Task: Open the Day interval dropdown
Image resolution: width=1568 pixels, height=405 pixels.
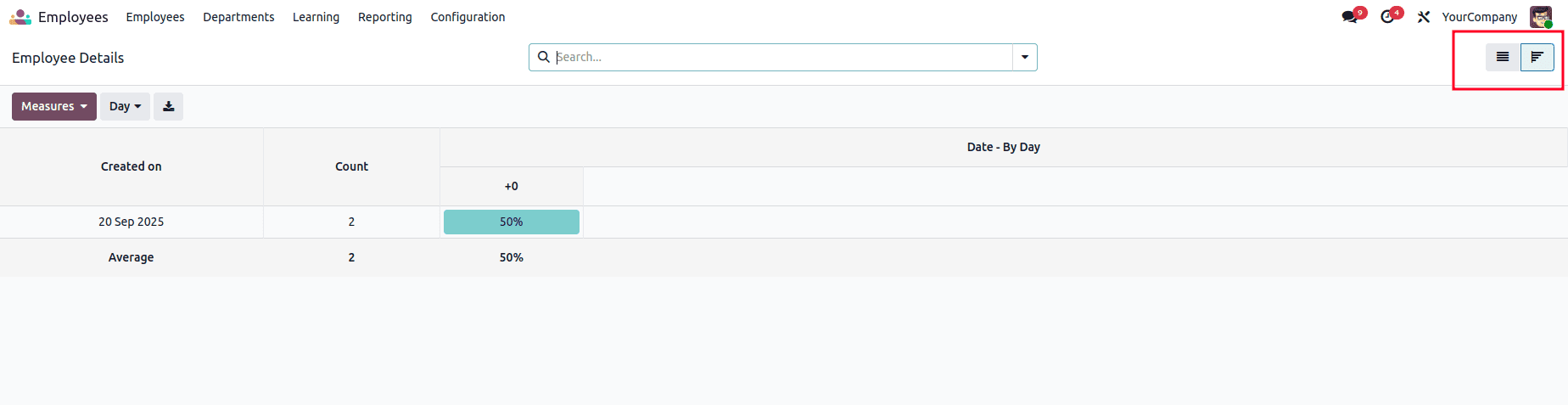Action: 125,106
